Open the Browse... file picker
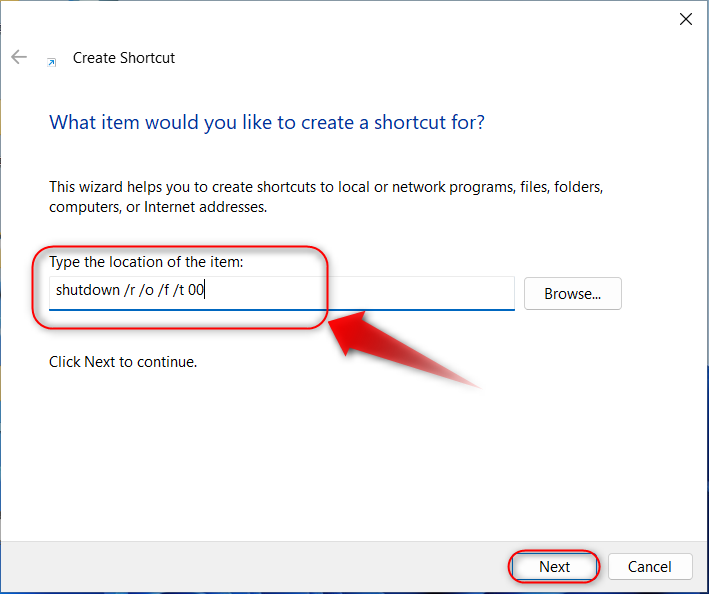 pyautogui.click(x=572, y=294)
